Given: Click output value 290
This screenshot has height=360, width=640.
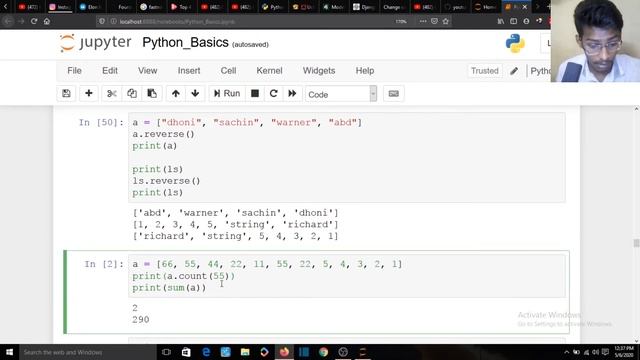Looking at the screenshot, I should (x=140, y=319).
